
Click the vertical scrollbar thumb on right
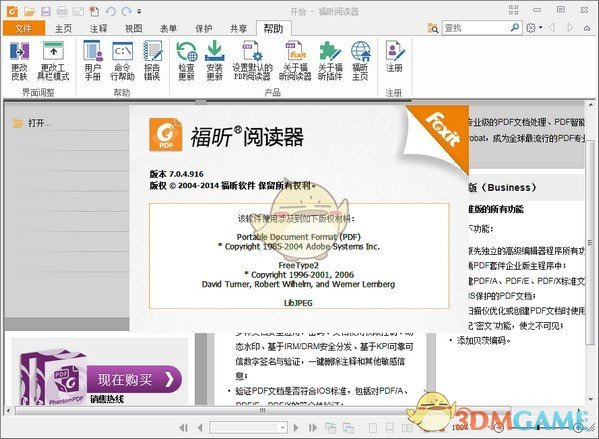pyautogui.click(x=591, y=243)
